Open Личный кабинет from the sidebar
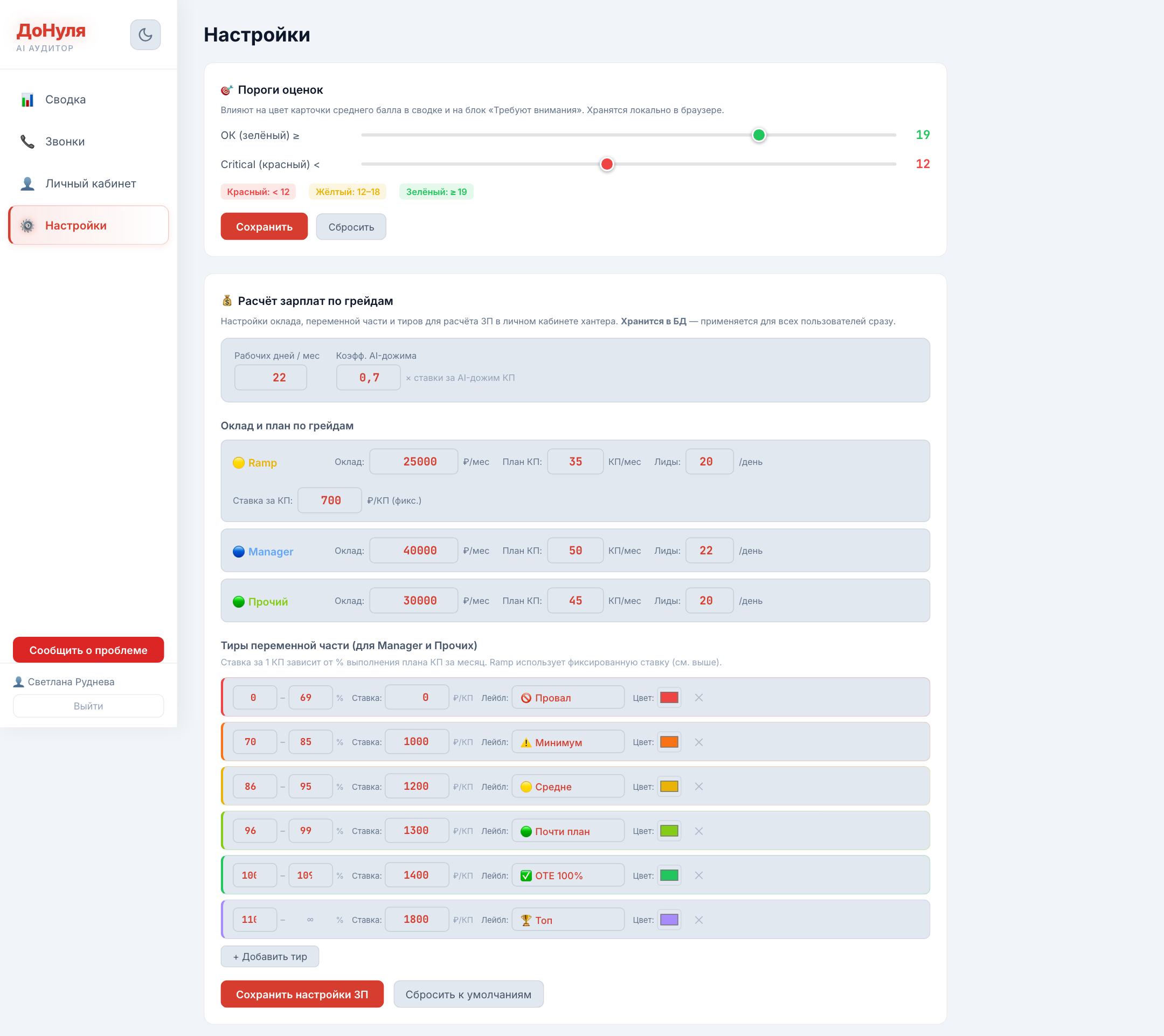This screenshot has width=1164, height=1036. [x=88, y=184]
